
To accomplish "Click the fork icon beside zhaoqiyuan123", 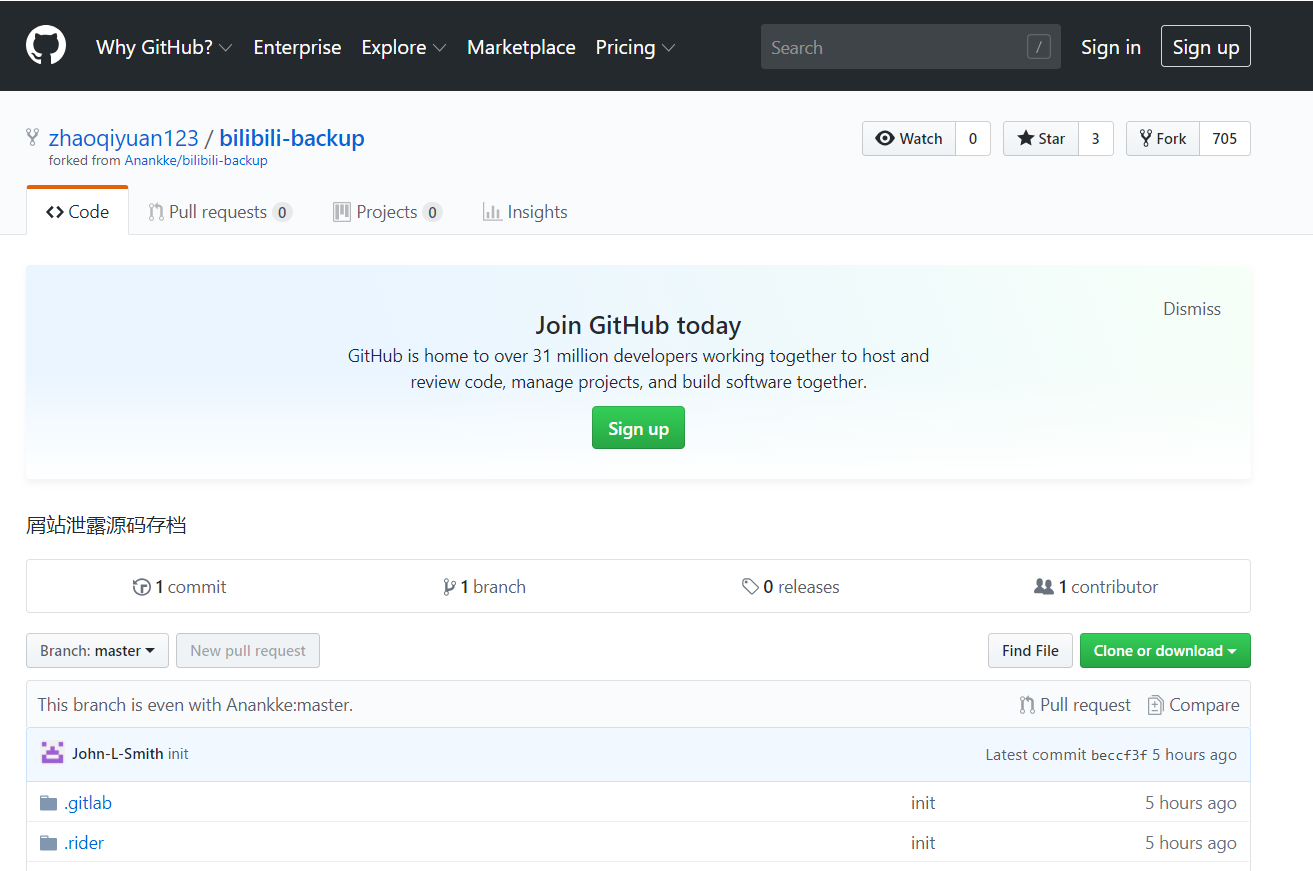I will click(x=33, y=138).
